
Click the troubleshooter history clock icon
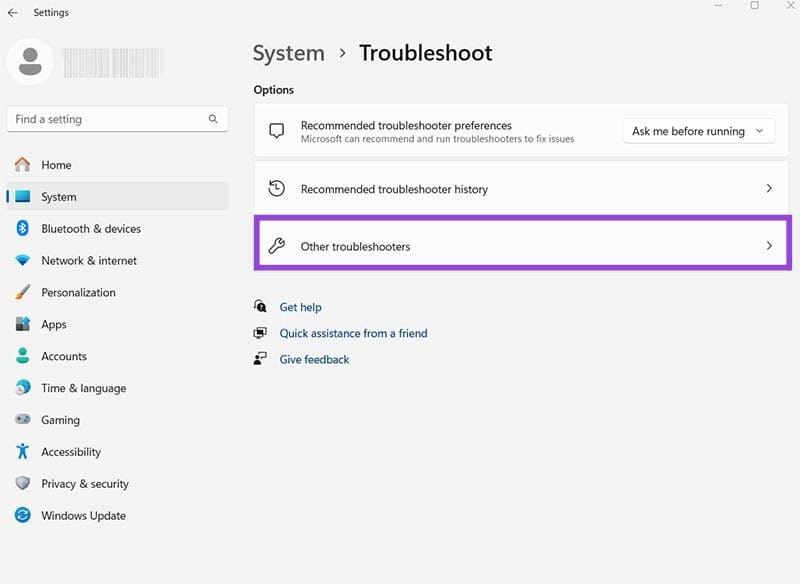pos(277,189)
